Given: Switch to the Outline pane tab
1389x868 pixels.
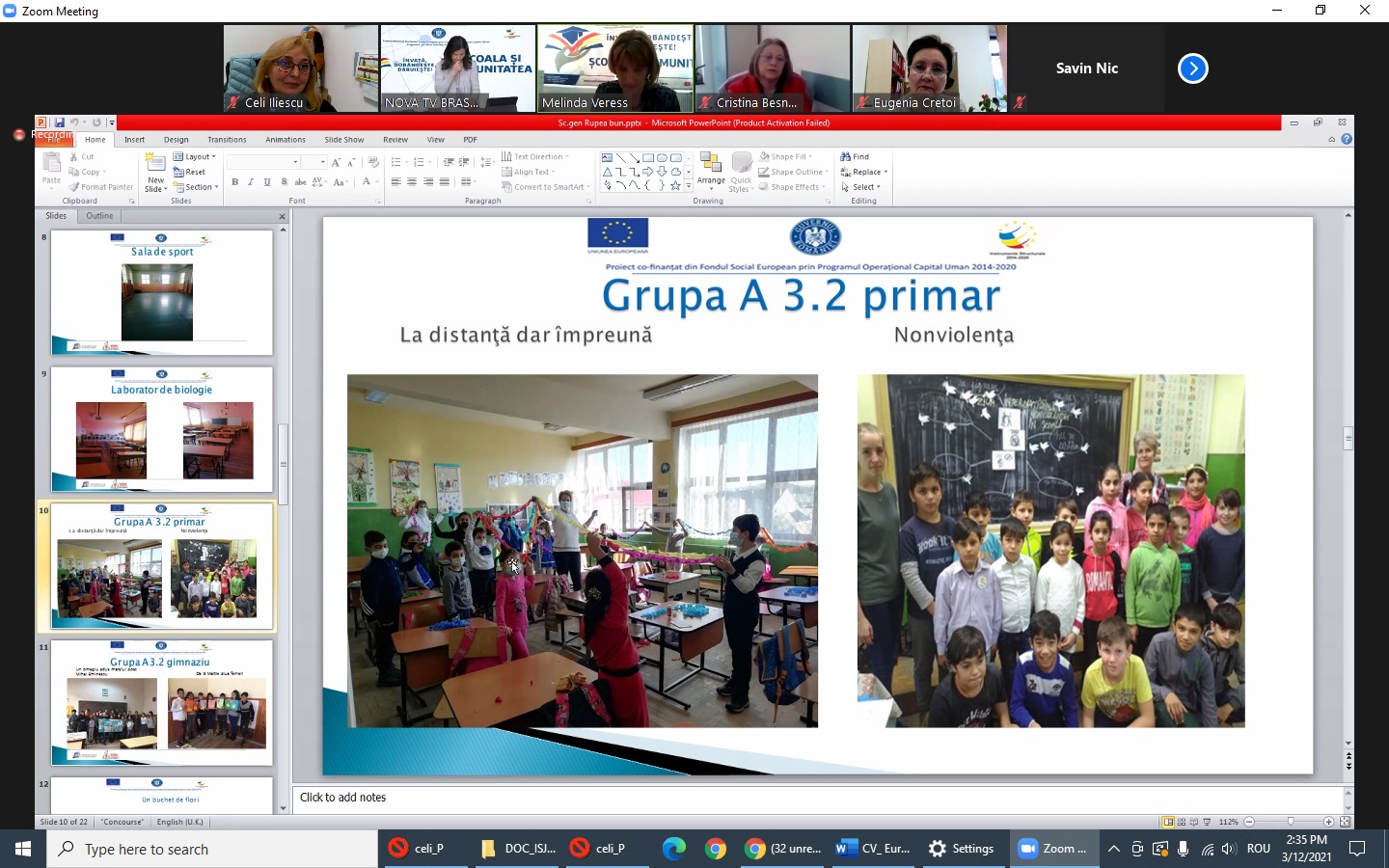Looking at the screenshot, I should [x=99, y=216].
